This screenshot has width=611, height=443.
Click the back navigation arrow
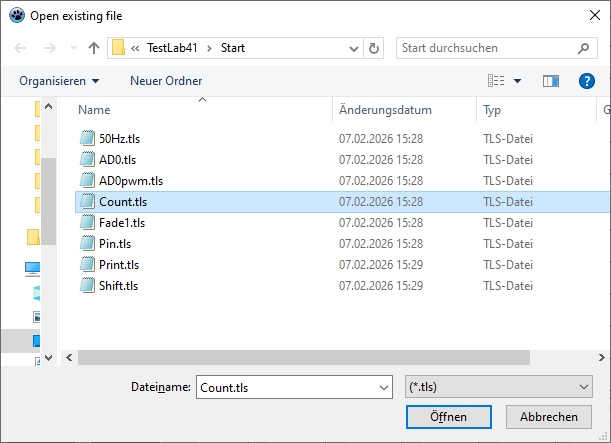click(22, 48)
